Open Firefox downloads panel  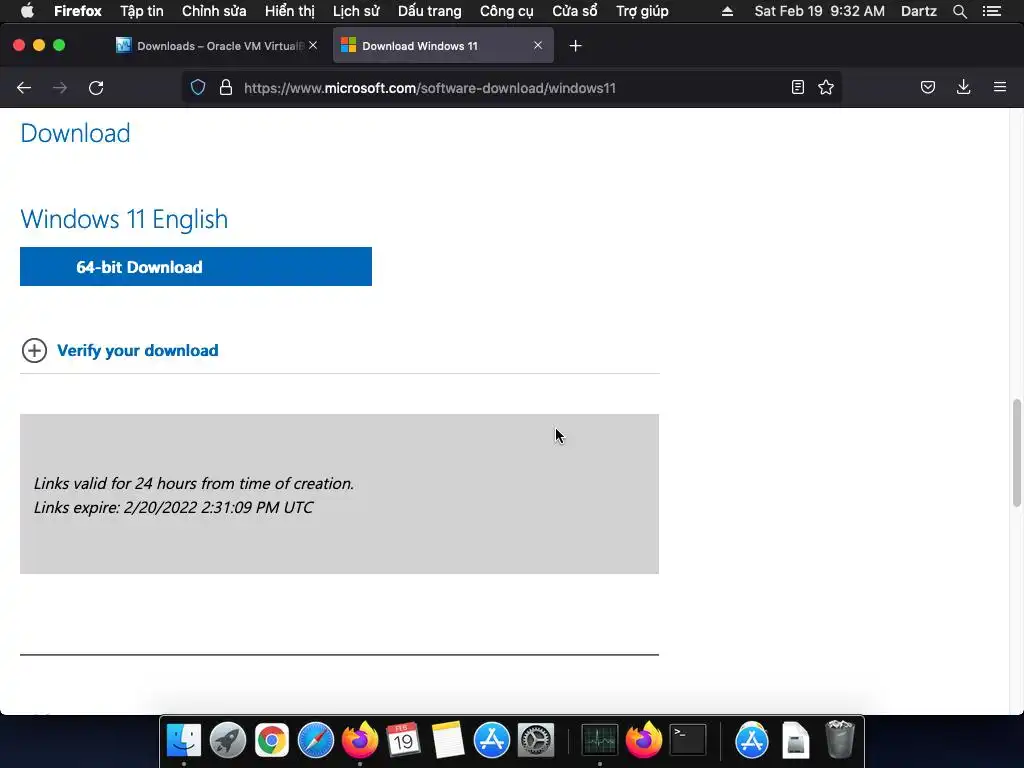[x=963, y=88]
